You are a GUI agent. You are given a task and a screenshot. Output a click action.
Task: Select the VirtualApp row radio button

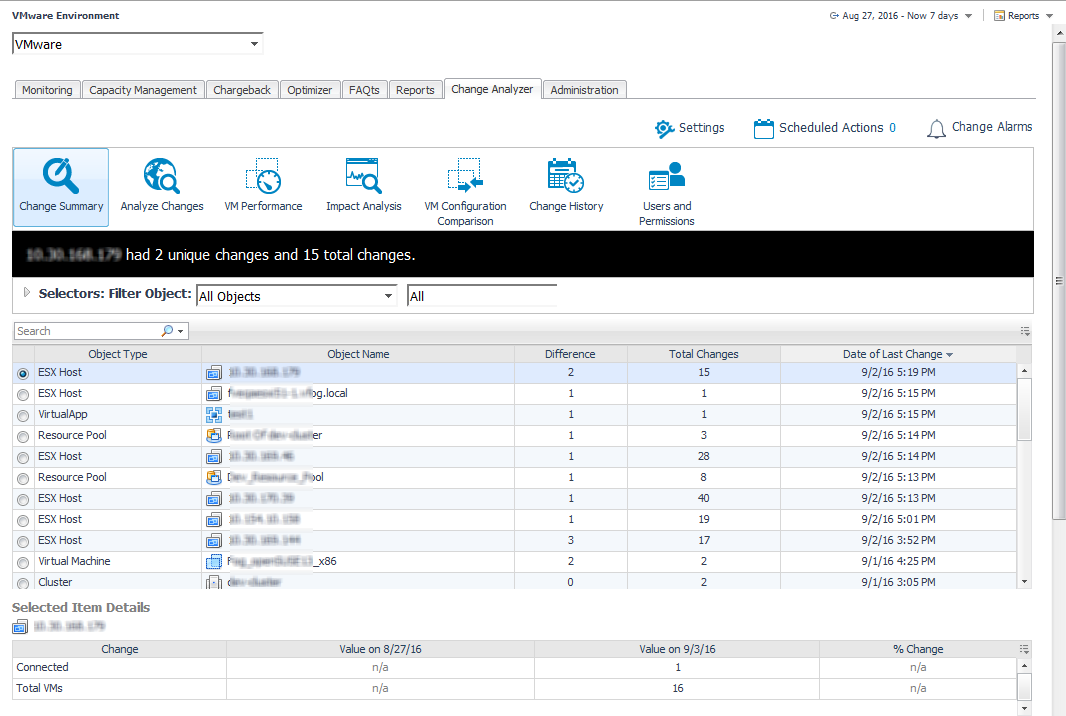pyautogui.click(x=23, y=415)
